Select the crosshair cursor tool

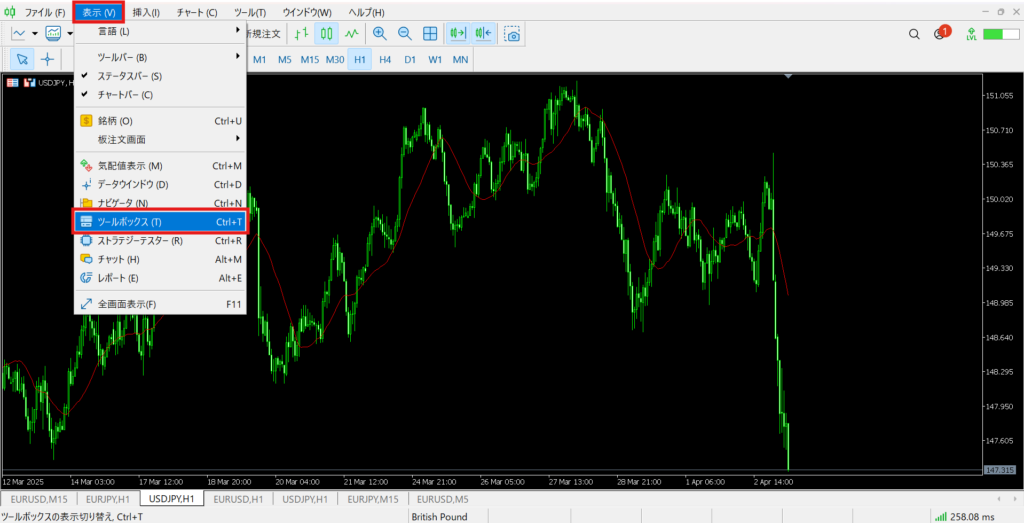pos(47,59)
